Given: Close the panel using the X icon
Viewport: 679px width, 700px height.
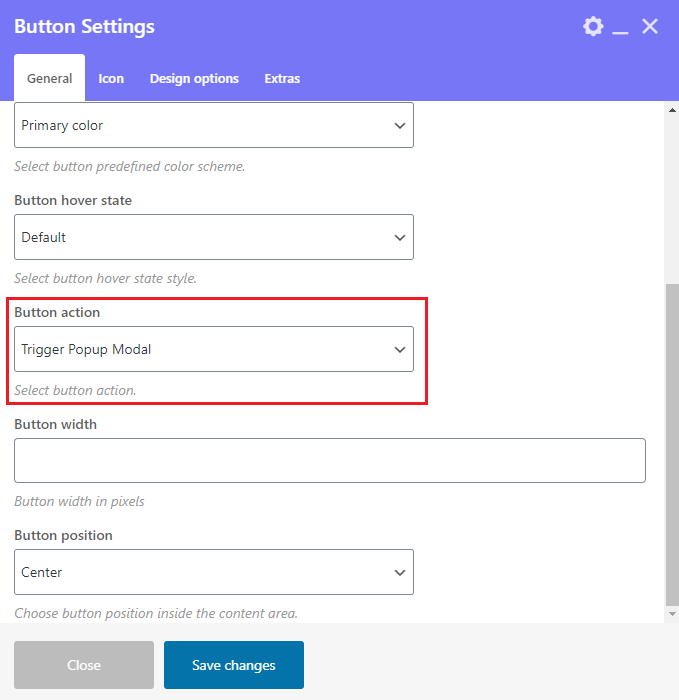Looking at the screenshot, I should [x=650, y=27].
